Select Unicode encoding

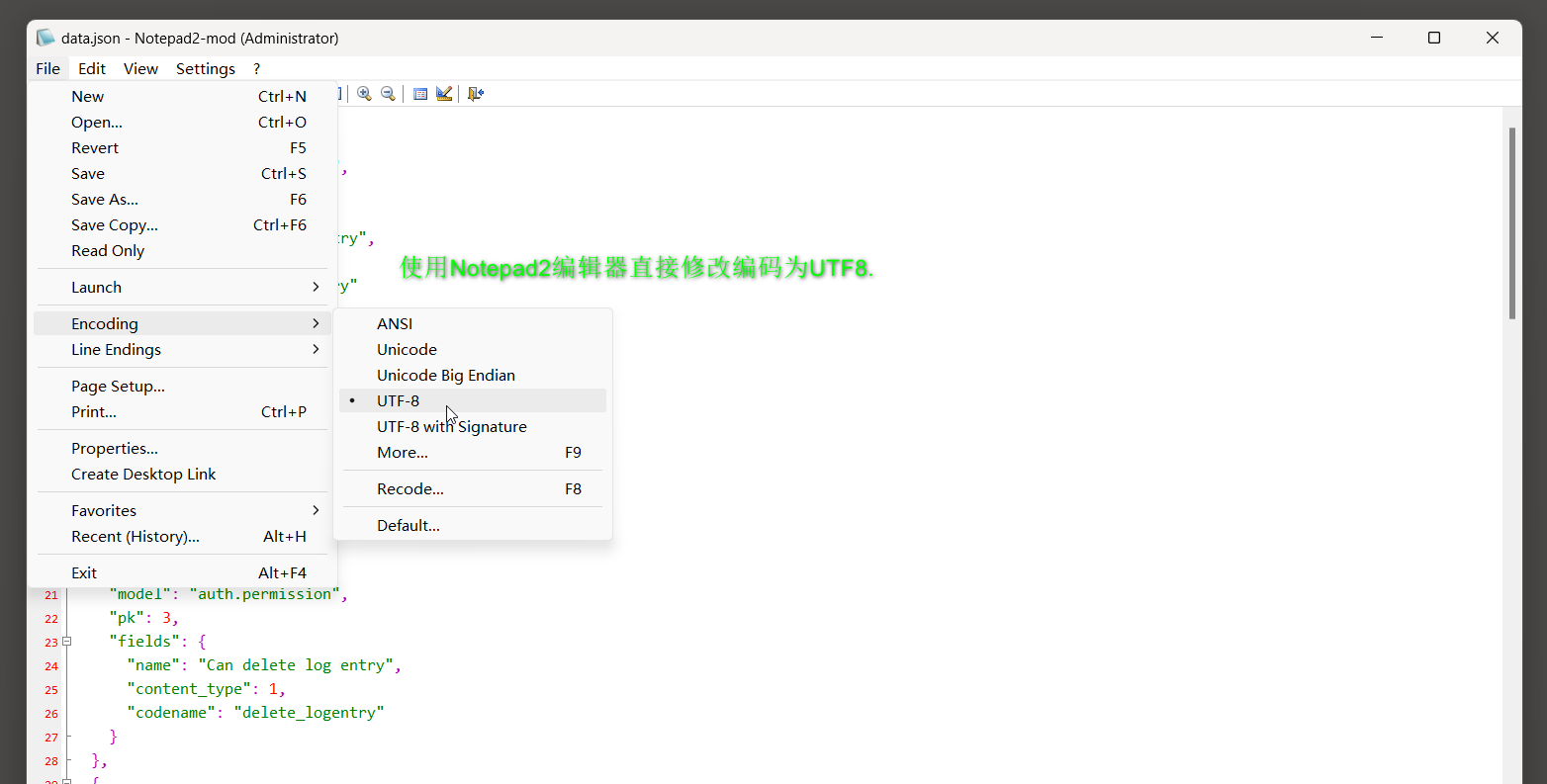(x=473, y=349)
